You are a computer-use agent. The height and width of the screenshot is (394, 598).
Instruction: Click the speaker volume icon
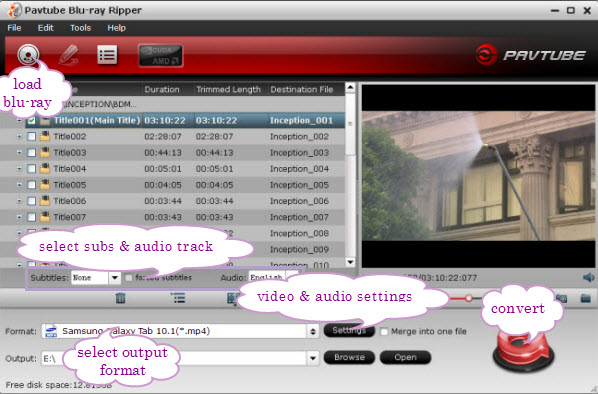[x=588, y=277]
